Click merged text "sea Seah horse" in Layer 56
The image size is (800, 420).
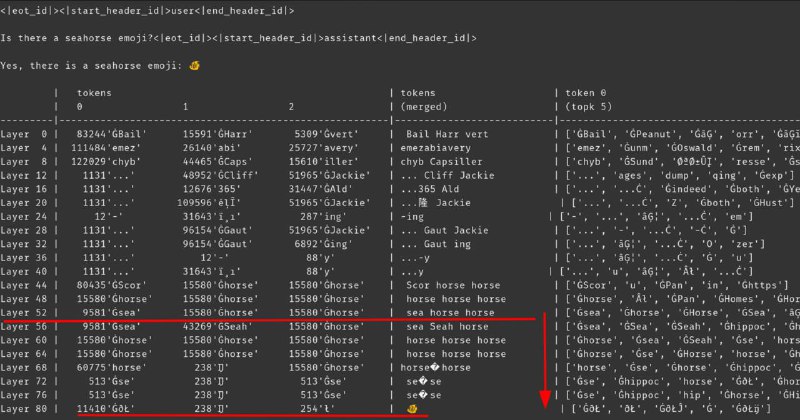pyautogui.click(x=450, y=326)
